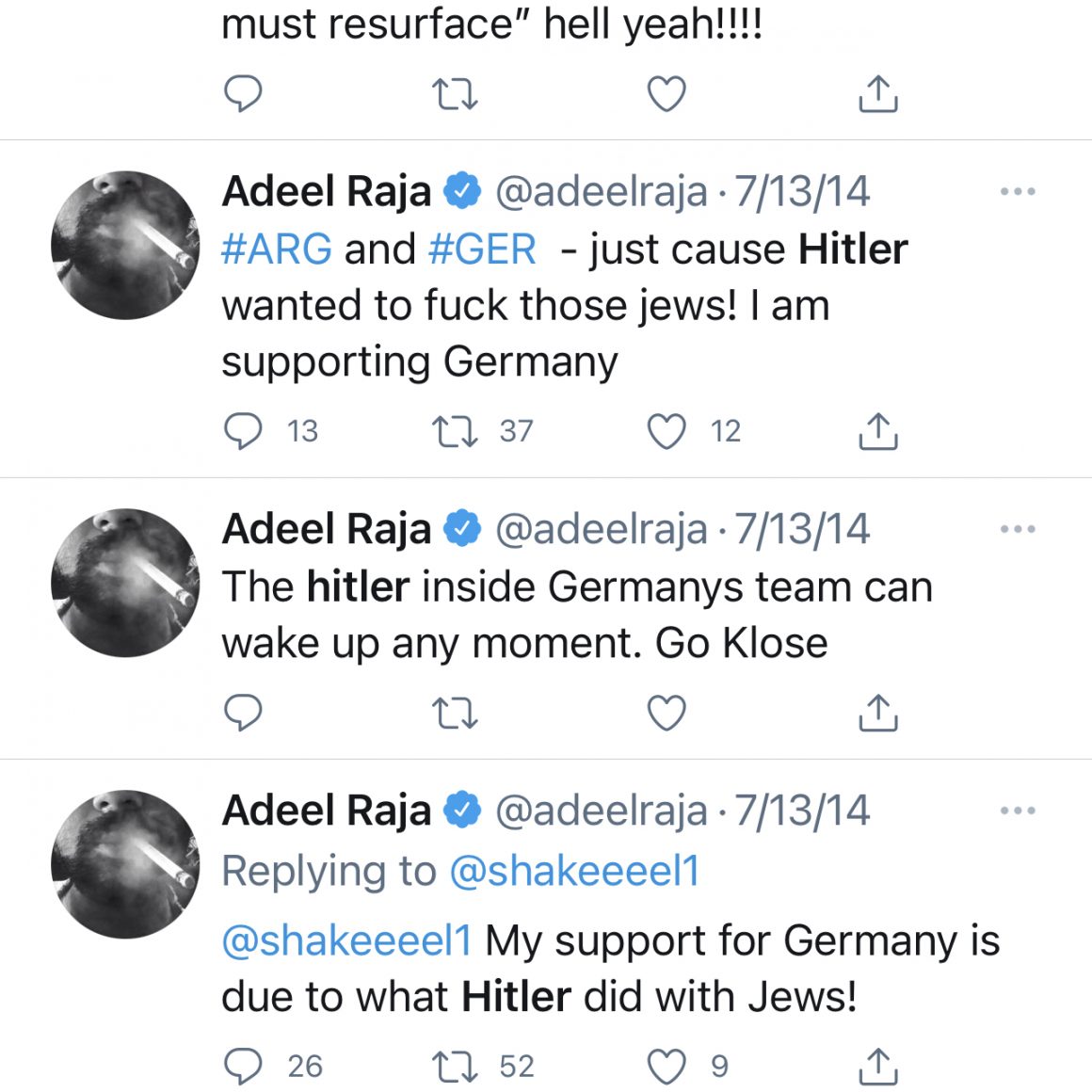Viewport: 1092px width, 1092px height.
Task: Share the tweet that has 9 likes
Action: pos(877,1066)
